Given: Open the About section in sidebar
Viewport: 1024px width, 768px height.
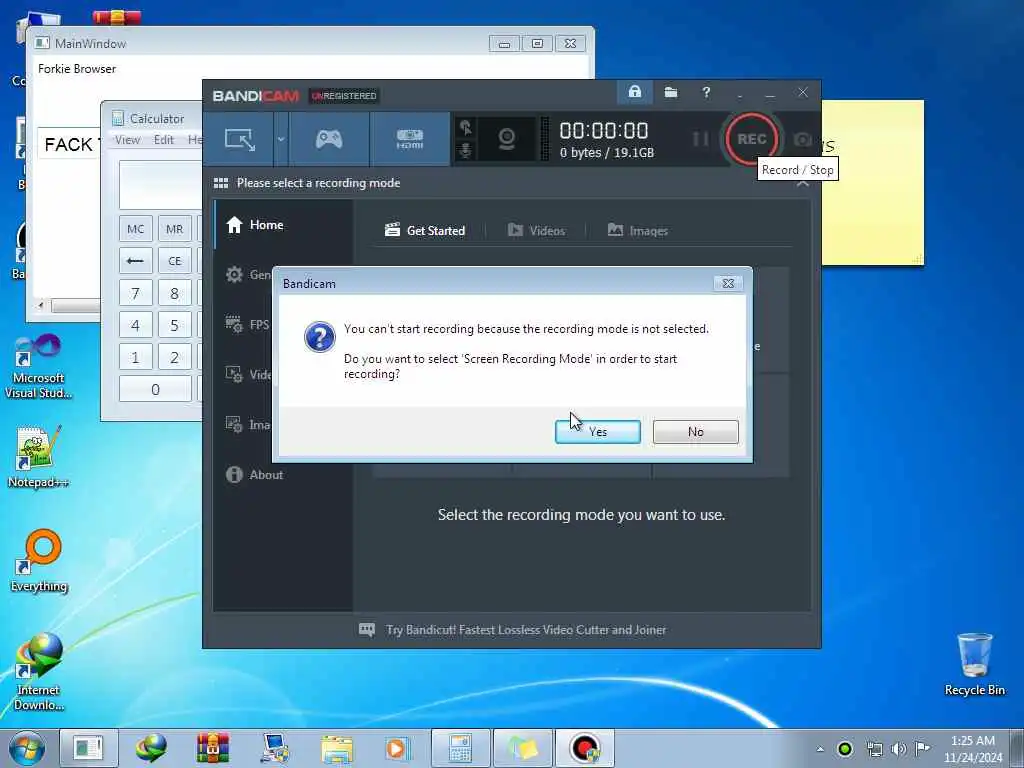Looking at the screenshot, I should click(283, 475).
